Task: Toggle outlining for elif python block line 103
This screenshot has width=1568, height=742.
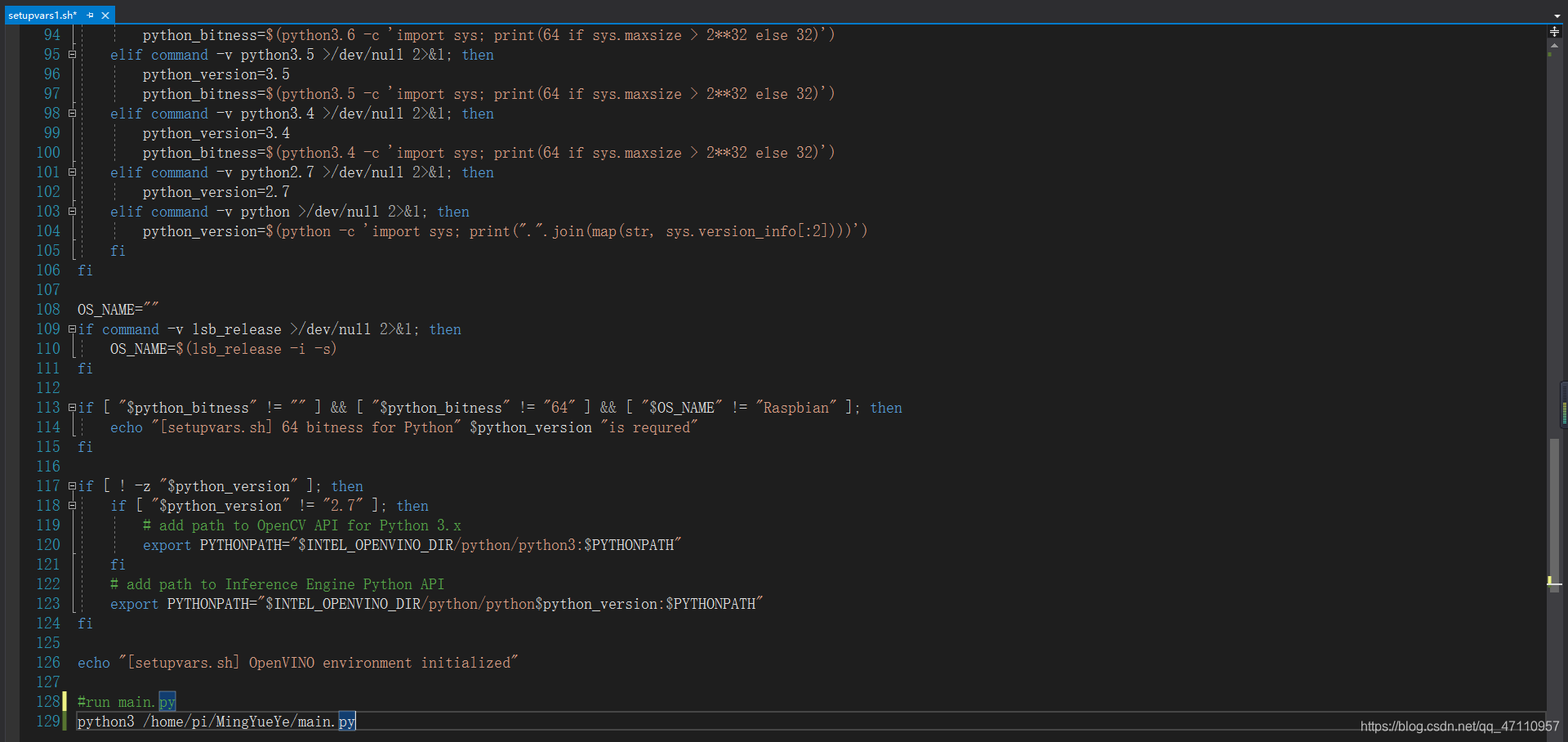Action: tap(72, 212)
